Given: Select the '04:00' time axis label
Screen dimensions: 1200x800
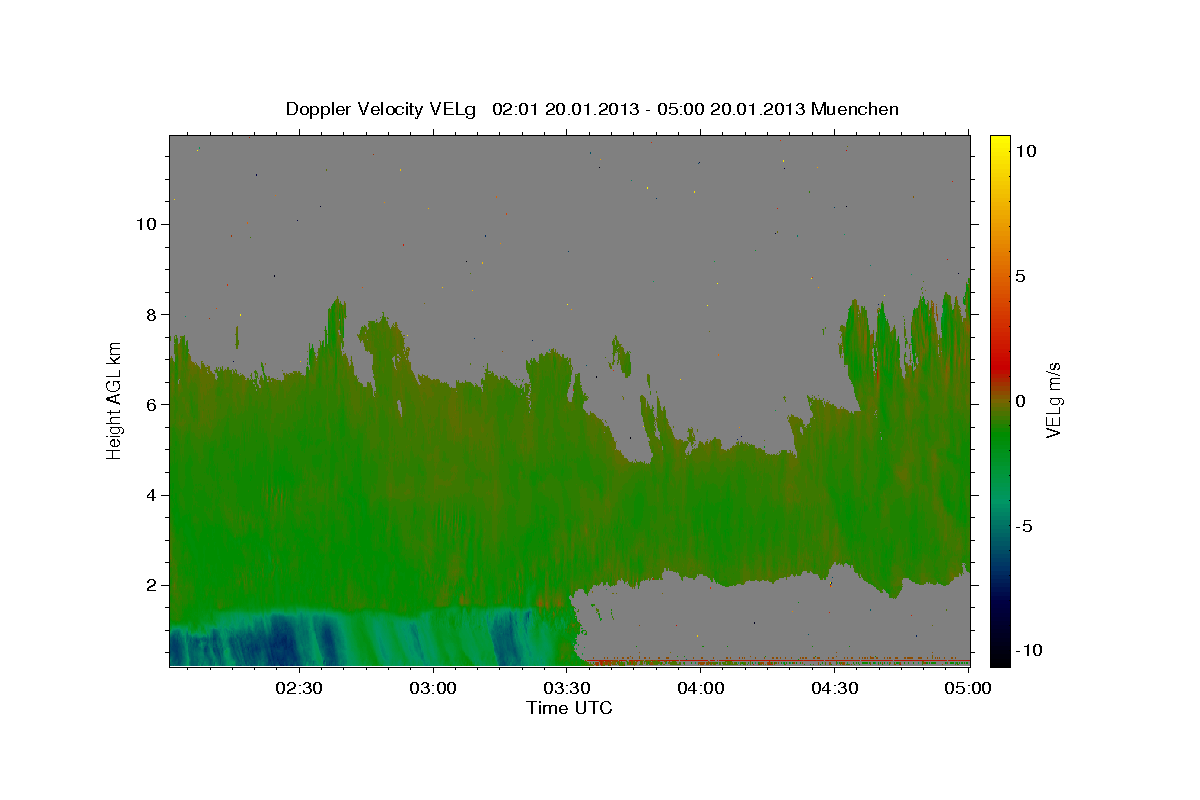Looking at the screenshot, I should click(701, 688).
